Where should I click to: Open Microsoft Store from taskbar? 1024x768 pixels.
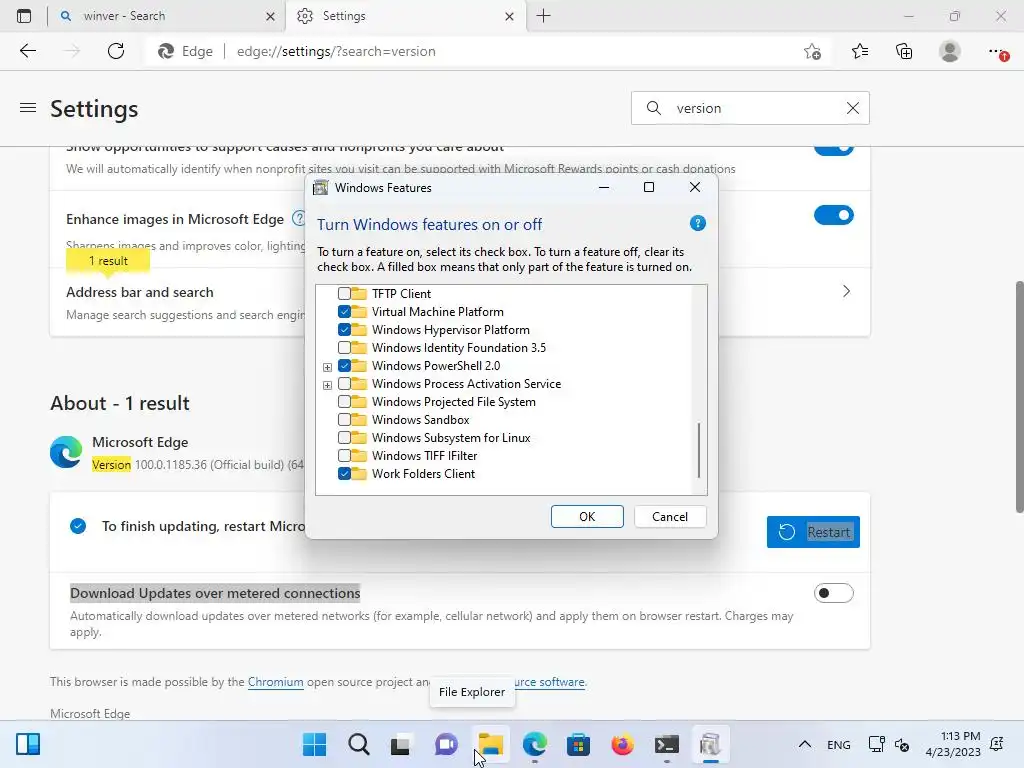[x=579, y=744]
